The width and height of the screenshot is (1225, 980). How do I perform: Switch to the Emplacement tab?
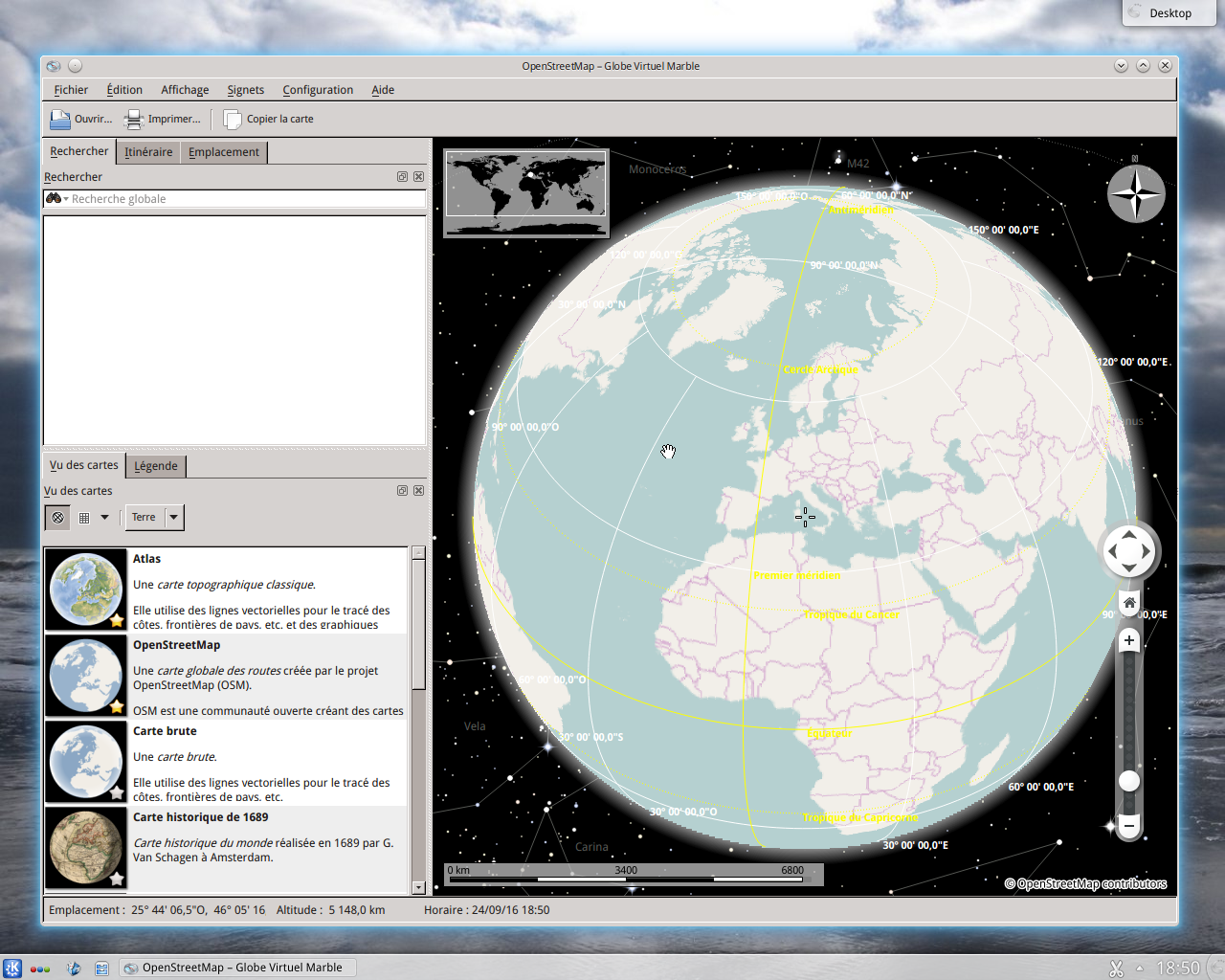224,152
